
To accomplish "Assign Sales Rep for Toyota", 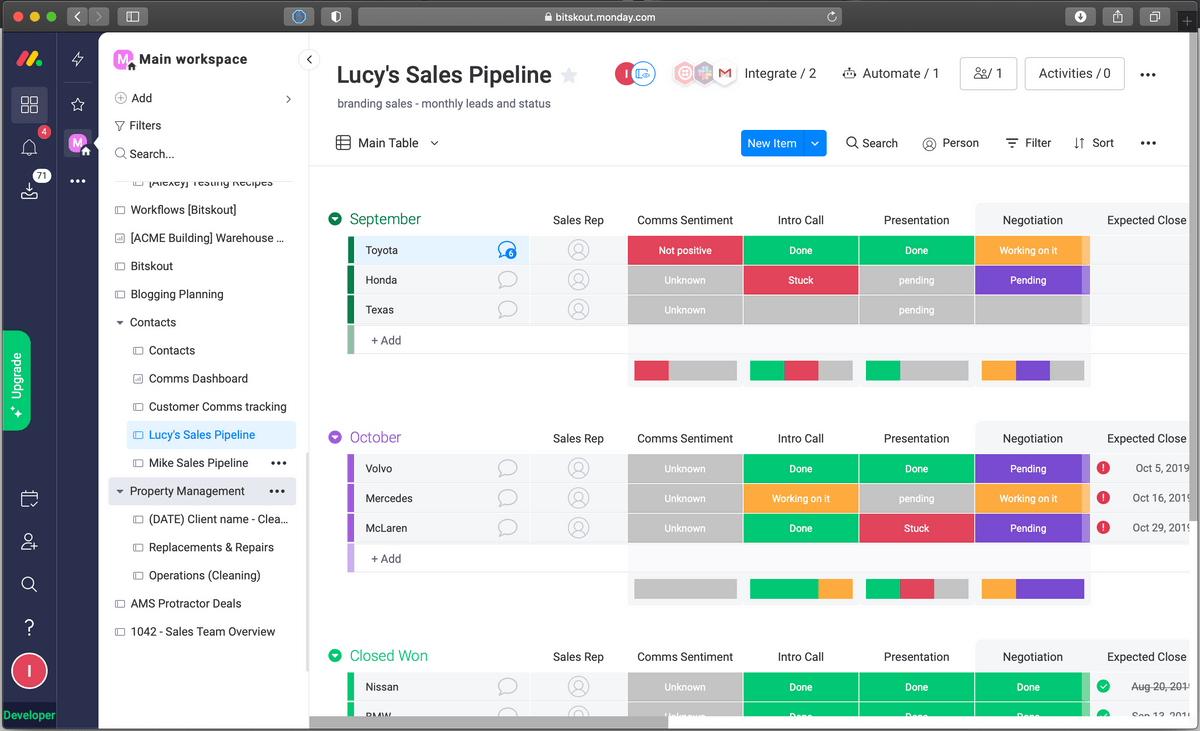I will pyautogui.click(x=578, y=251).
